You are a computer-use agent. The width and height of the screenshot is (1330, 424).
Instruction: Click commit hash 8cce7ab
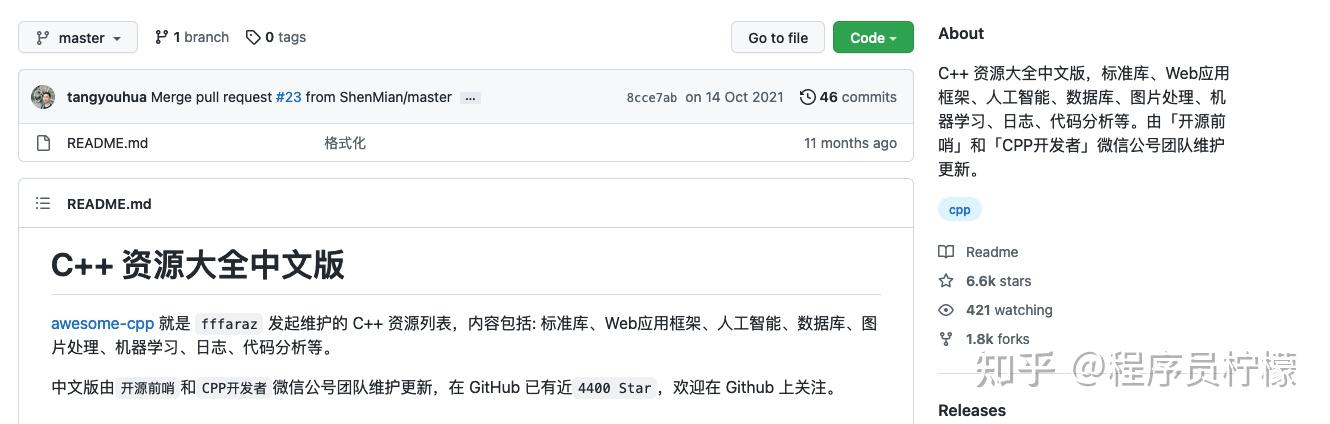[x=651, y=98]
